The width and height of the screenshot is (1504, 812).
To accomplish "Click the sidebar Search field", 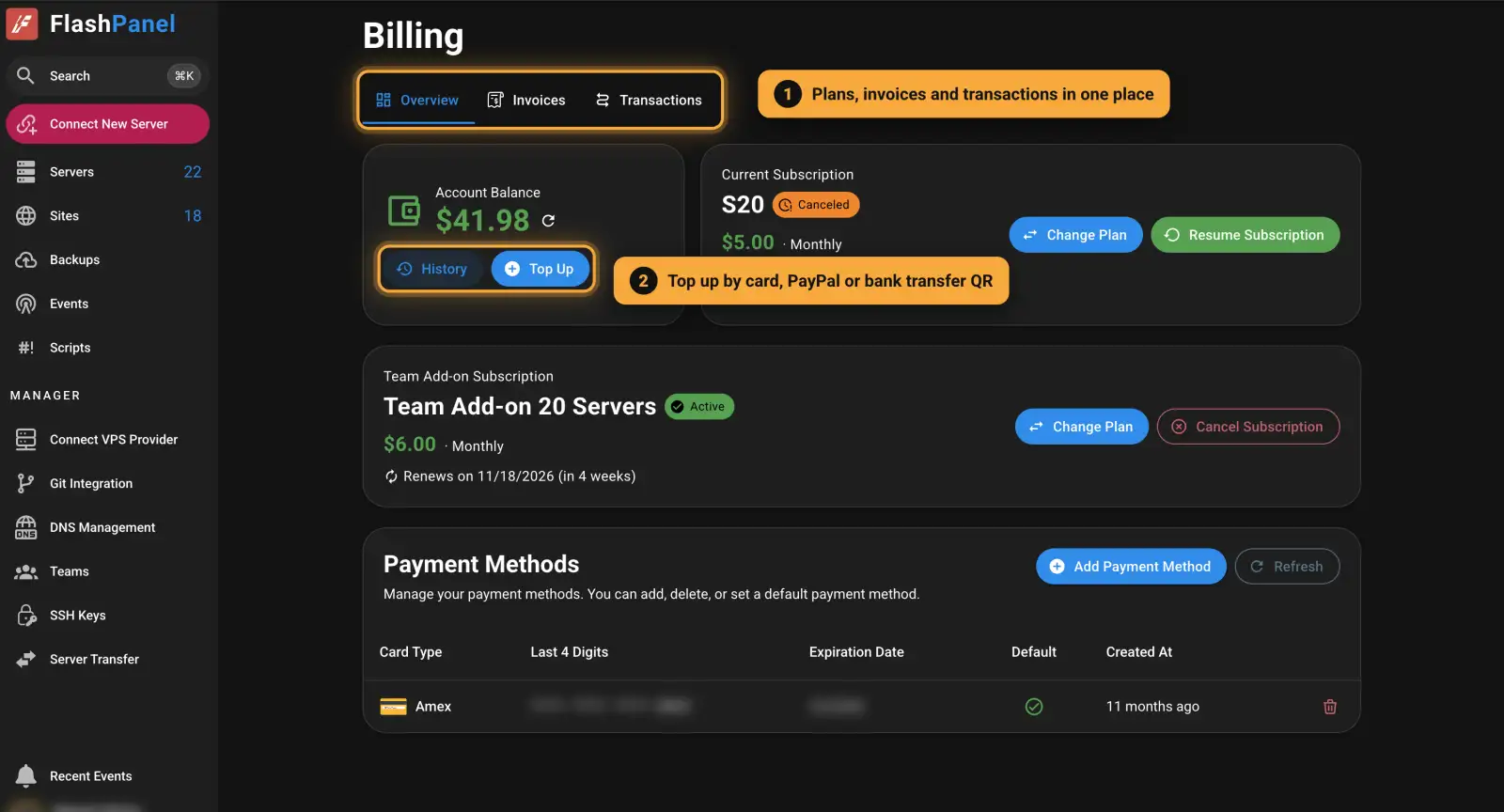I will [107, 76].
